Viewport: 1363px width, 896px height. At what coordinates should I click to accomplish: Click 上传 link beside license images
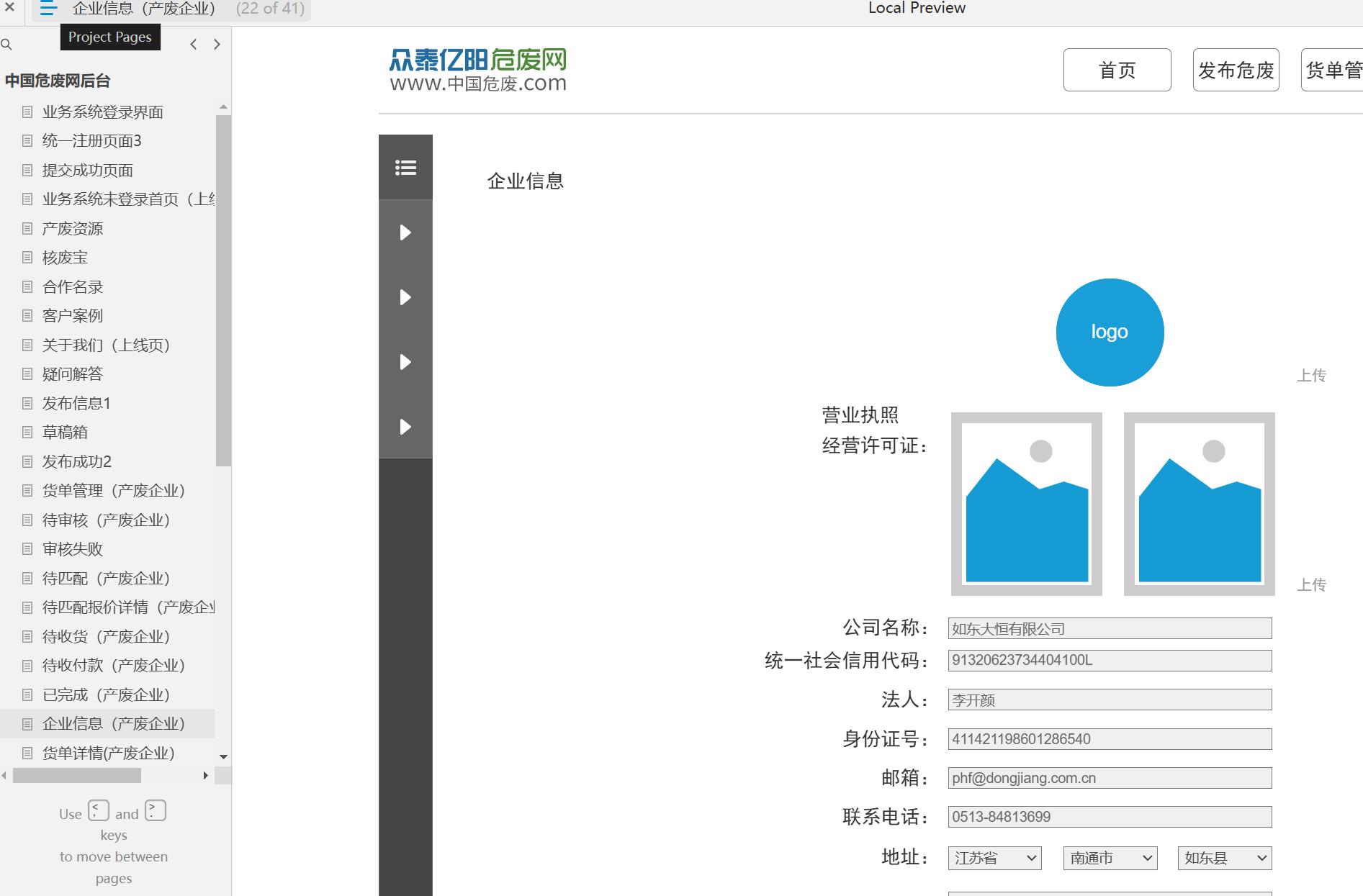pyautogui.click(x=1311, y=585)
